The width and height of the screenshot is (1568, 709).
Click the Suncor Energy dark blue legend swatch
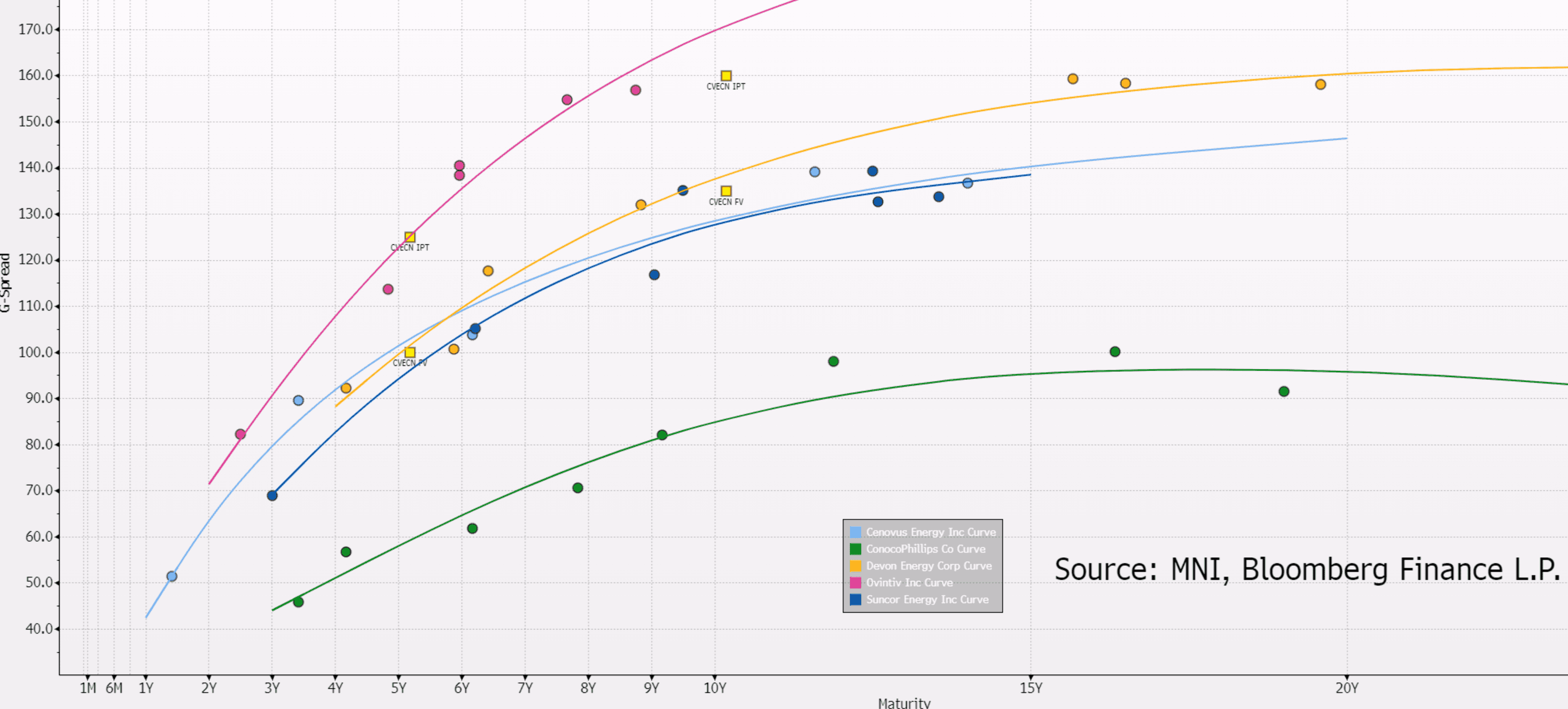click(855, 599)
